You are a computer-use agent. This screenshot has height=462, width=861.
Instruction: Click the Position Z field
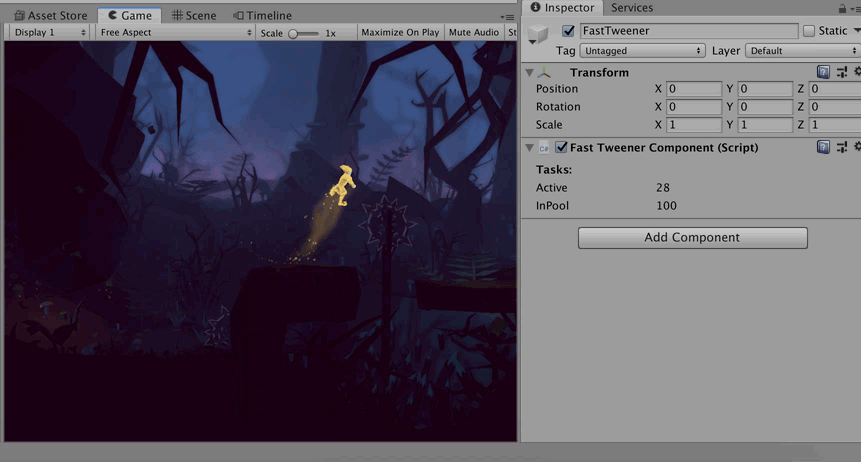[835, 88]
